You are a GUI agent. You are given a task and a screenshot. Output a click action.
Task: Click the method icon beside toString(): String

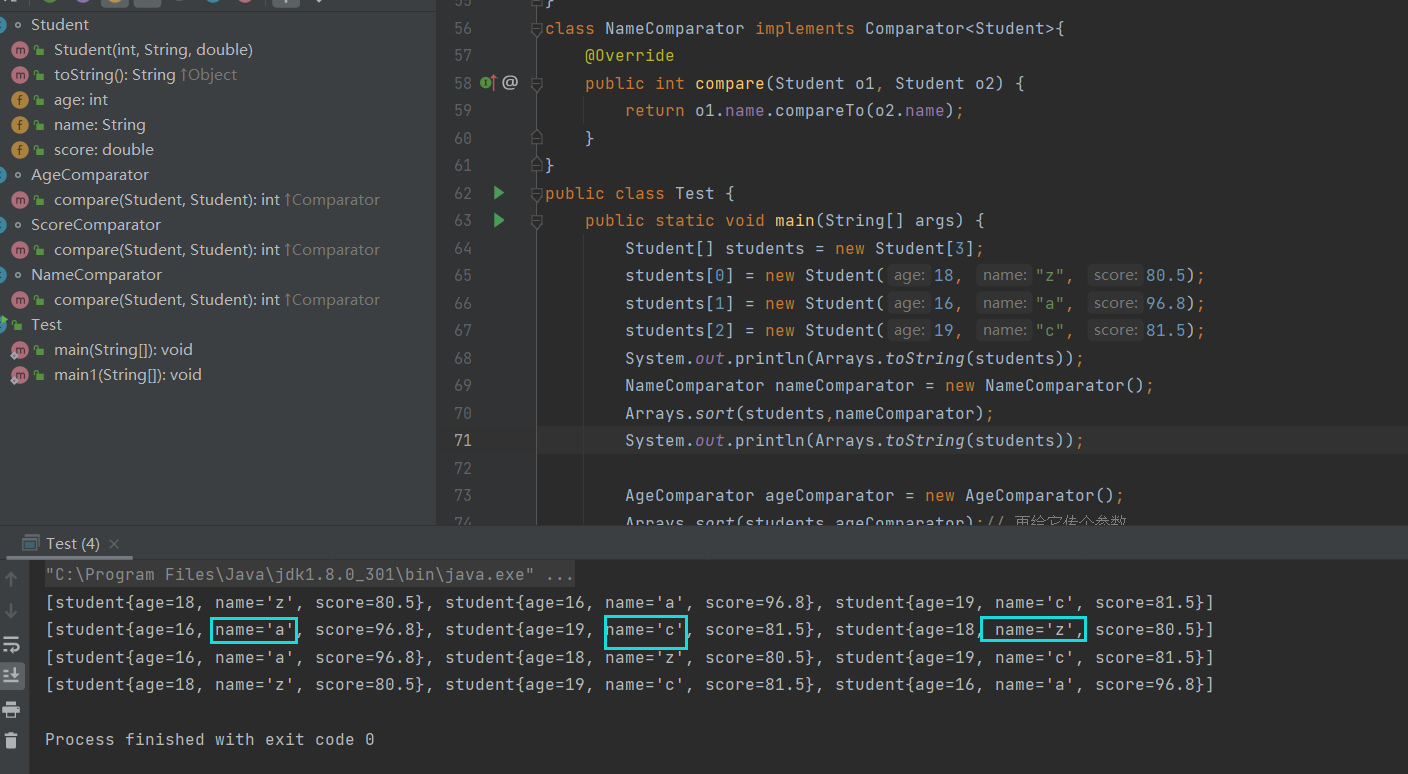point(20,75)
